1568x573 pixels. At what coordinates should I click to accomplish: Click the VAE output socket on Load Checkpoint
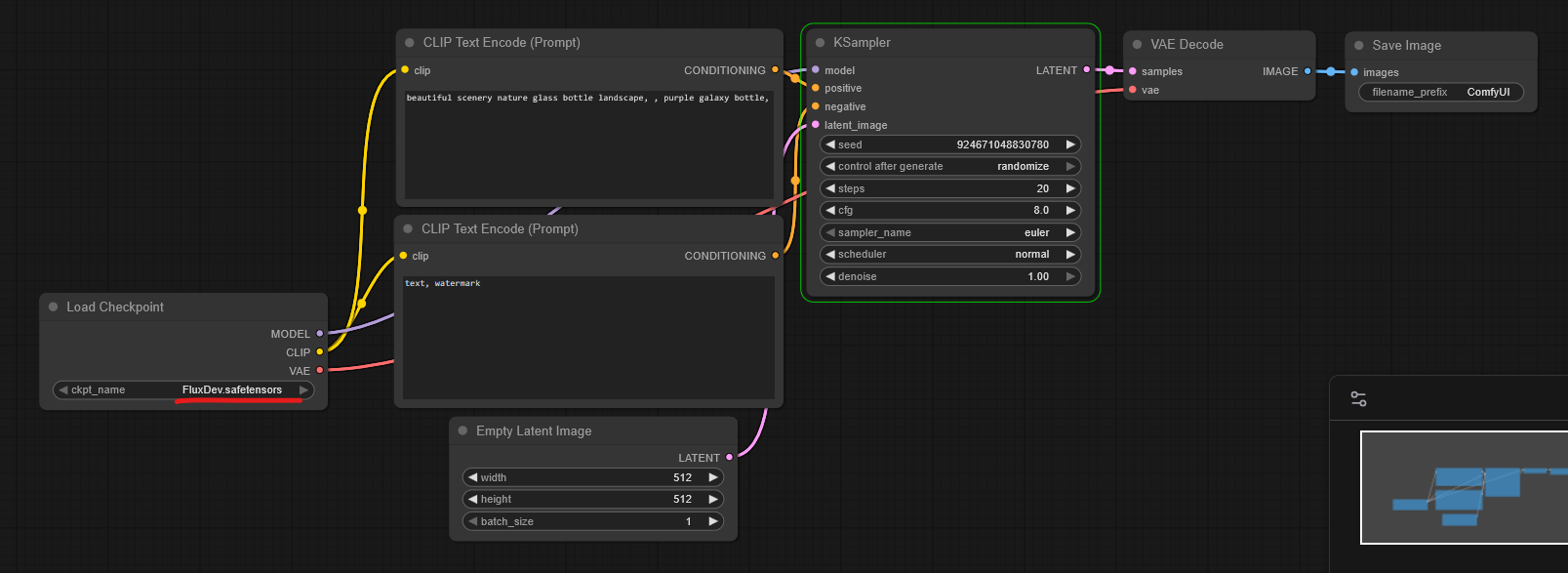(319, 370)
